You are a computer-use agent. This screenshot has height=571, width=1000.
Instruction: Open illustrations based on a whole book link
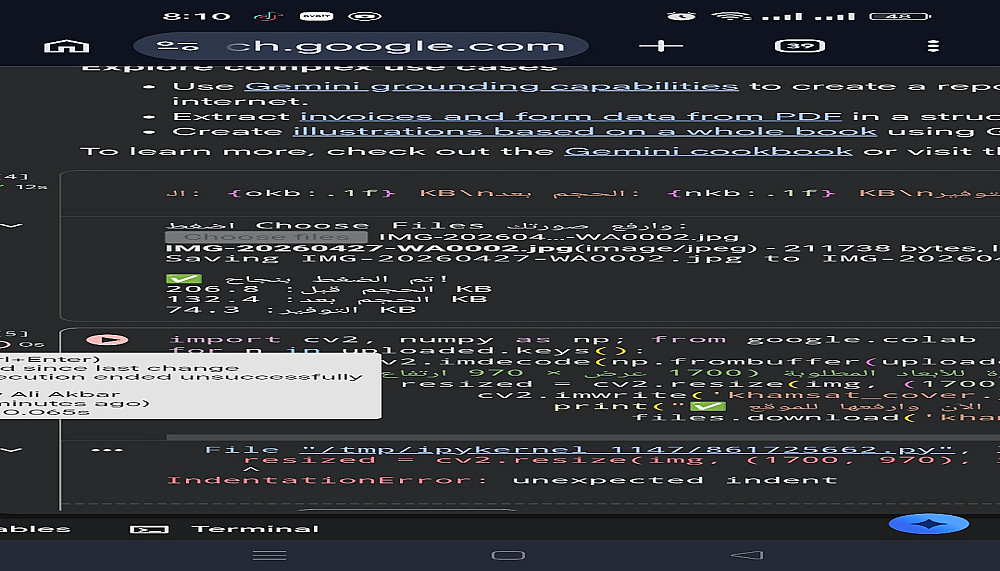585,131
